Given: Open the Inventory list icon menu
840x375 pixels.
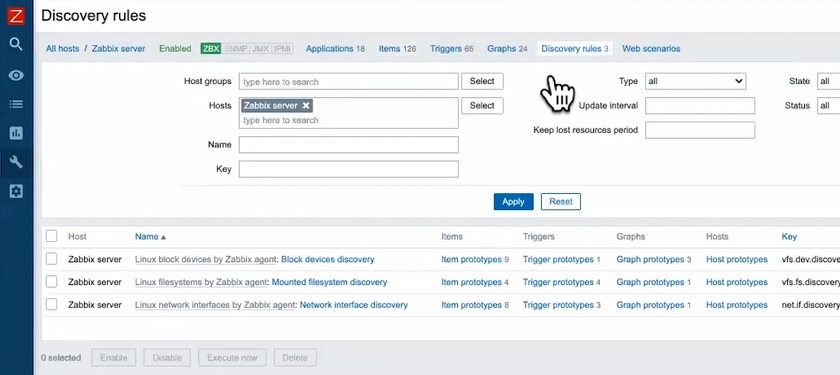Looking at the screenshot, I should click(x=16, y=104).
